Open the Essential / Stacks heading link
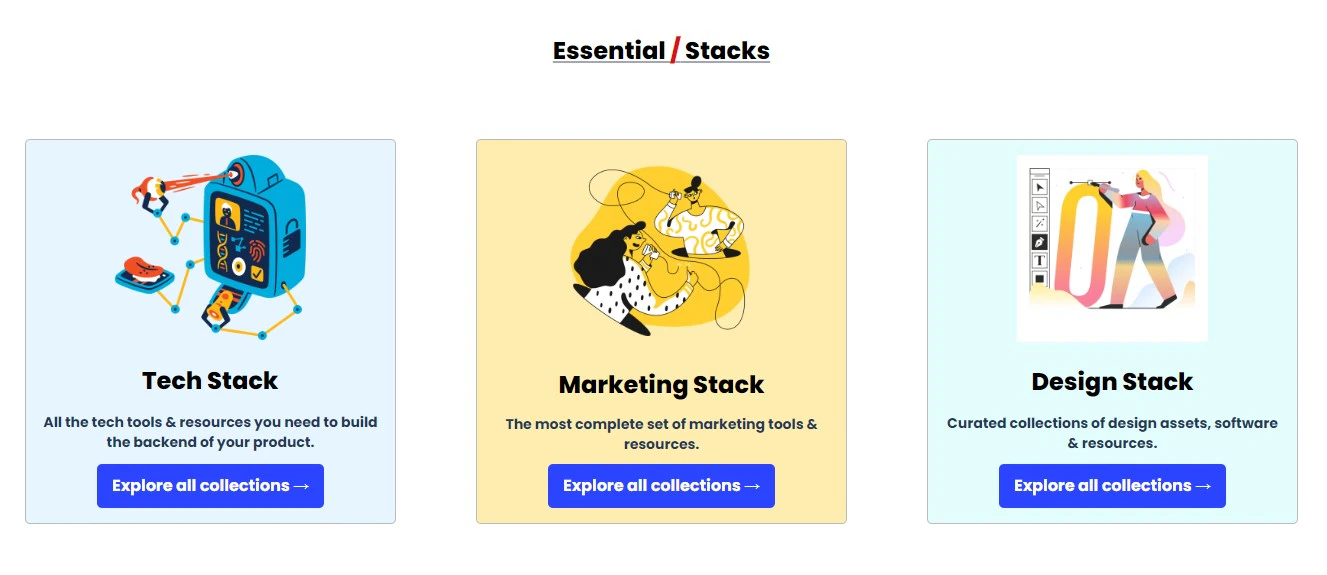 (x=661, y=50)
